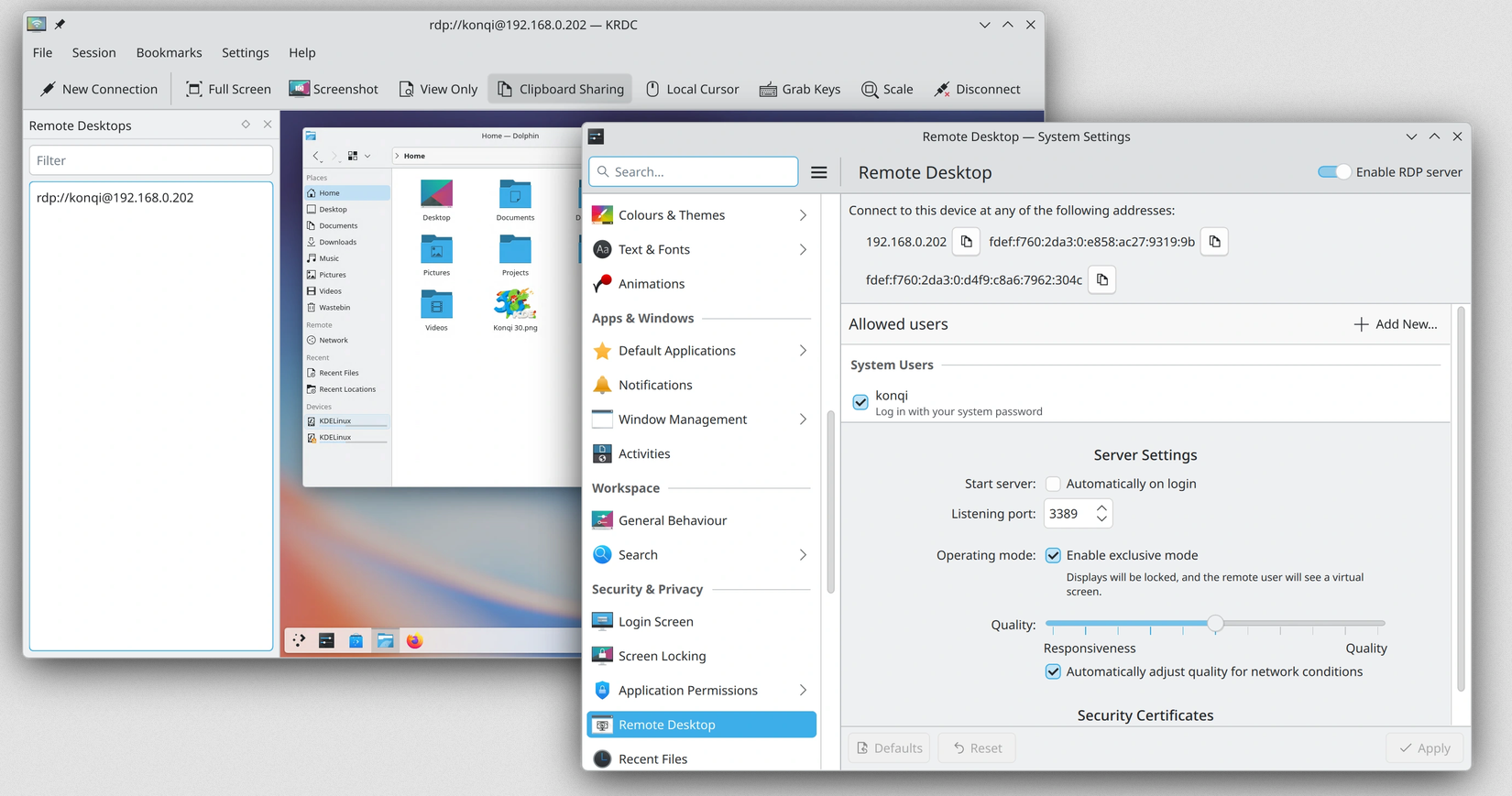Image resolution: width=1512 pixels, height=796 pixels.
Task: Copy the 192.168.0.202 address
Action: coord(966,242)
